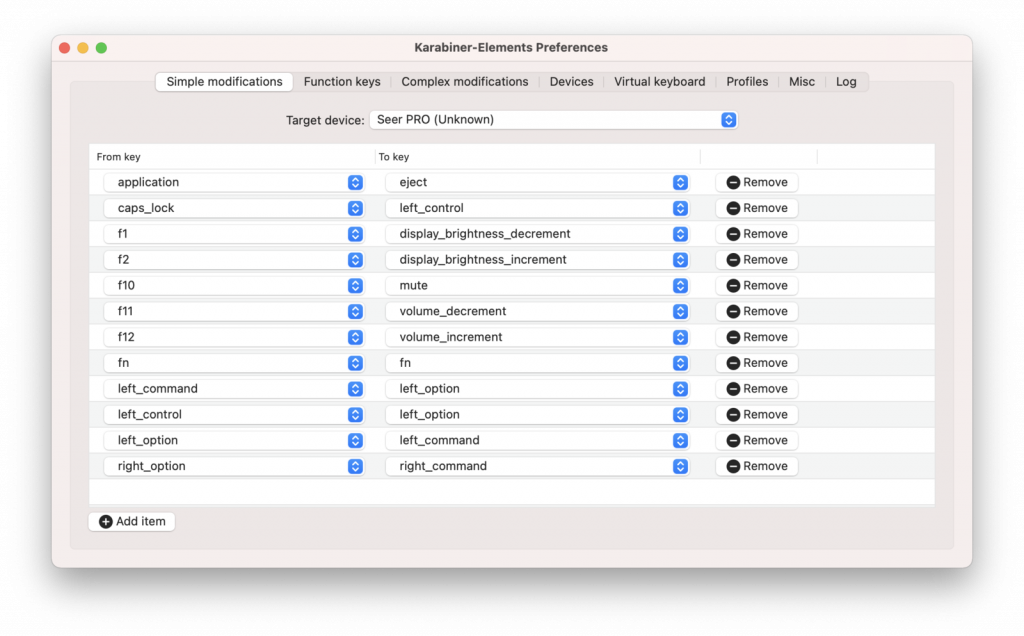Click the 'Target device:' label
The width and height of the screenshot is (1024, 636).
tap(325, 120)
